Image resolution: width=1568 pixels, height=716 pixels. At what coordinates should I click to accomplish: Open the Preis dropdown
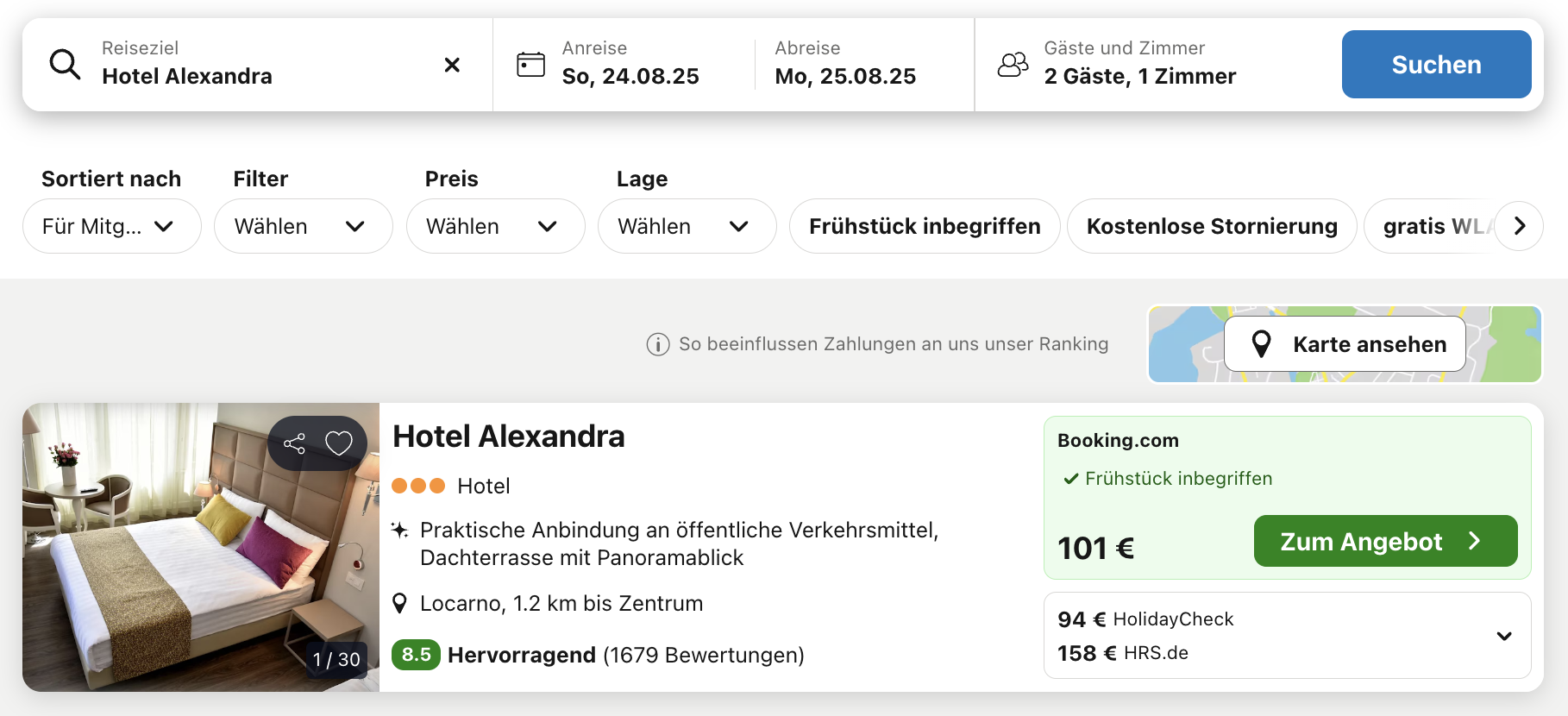[495, 226]
